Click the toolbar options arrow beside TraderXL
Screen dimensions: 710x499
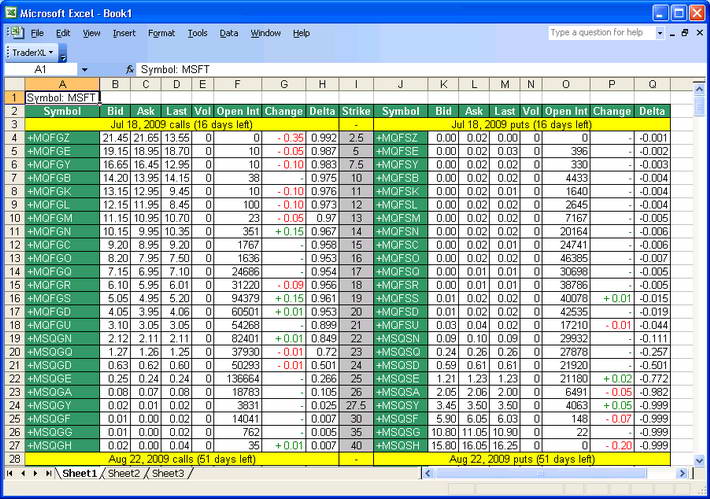pos(63,53)
